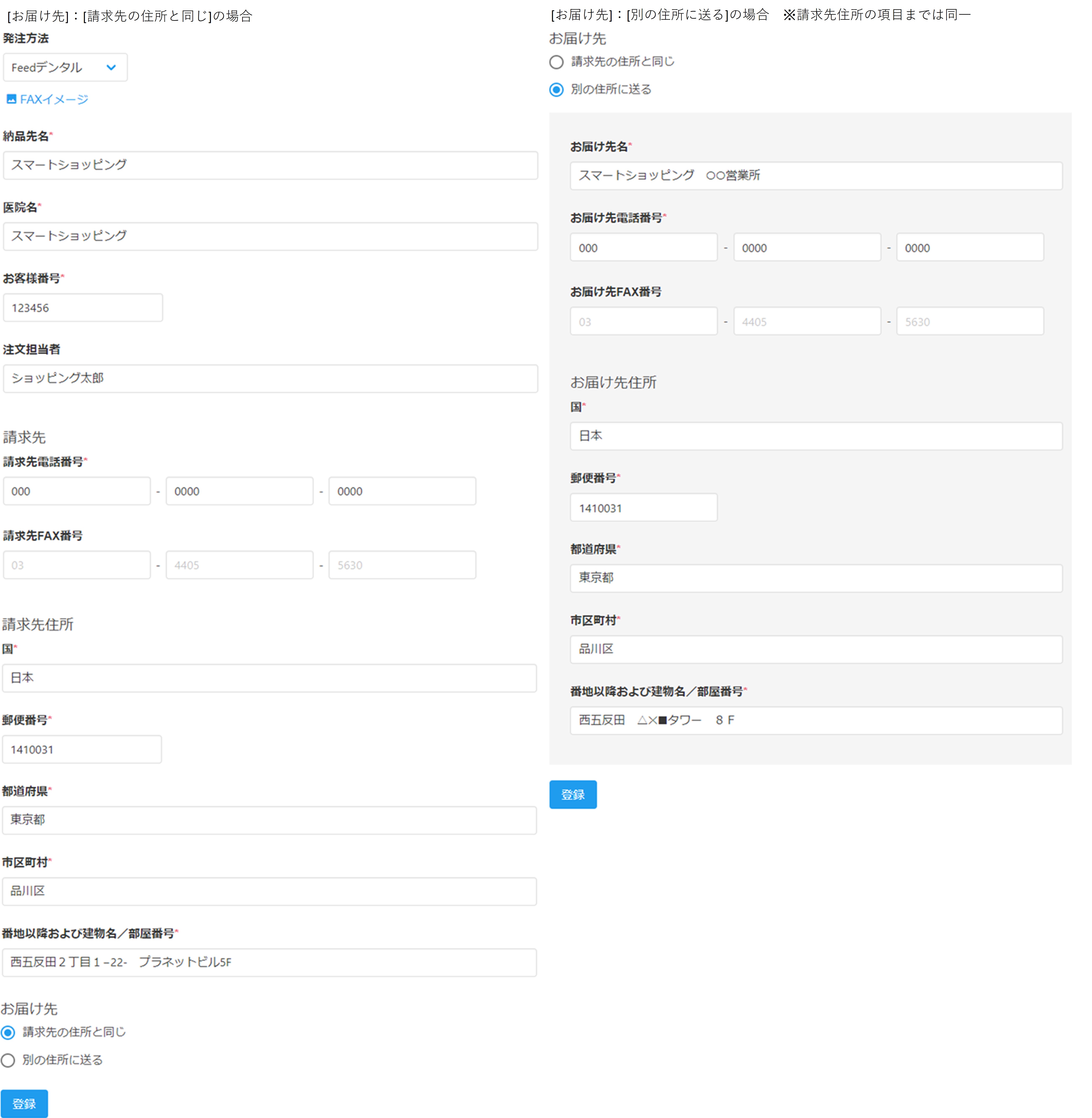Click the 国 field under 請求先住所

point(269,678)
